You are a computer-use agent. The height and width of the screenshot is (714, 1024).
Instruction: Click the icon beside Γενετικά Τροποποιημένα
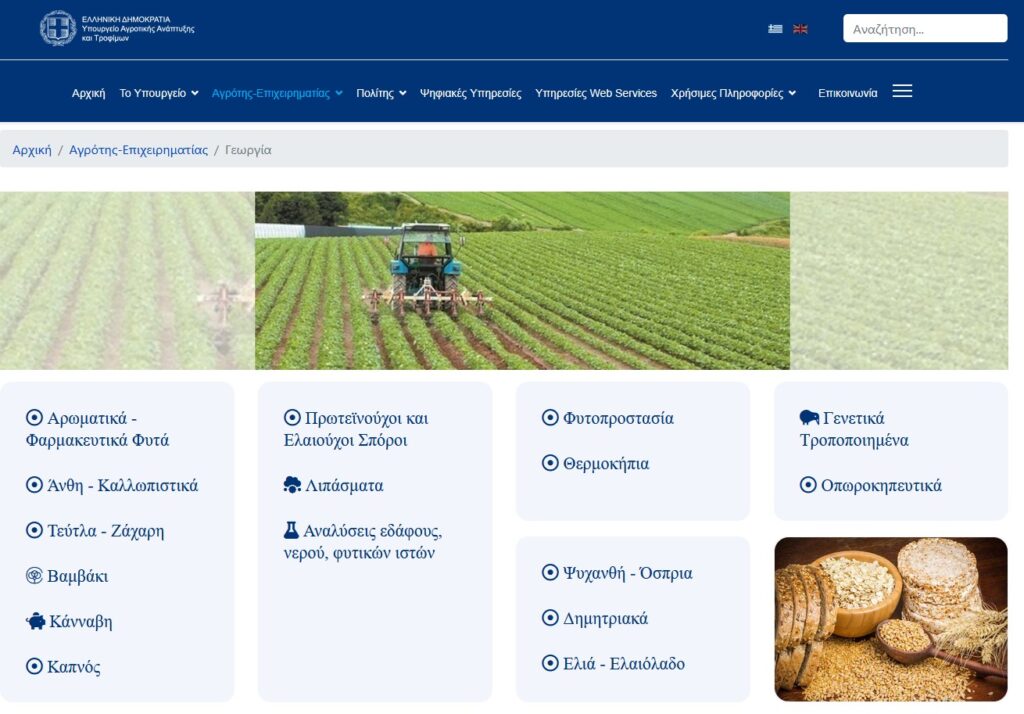pos(809,418)
